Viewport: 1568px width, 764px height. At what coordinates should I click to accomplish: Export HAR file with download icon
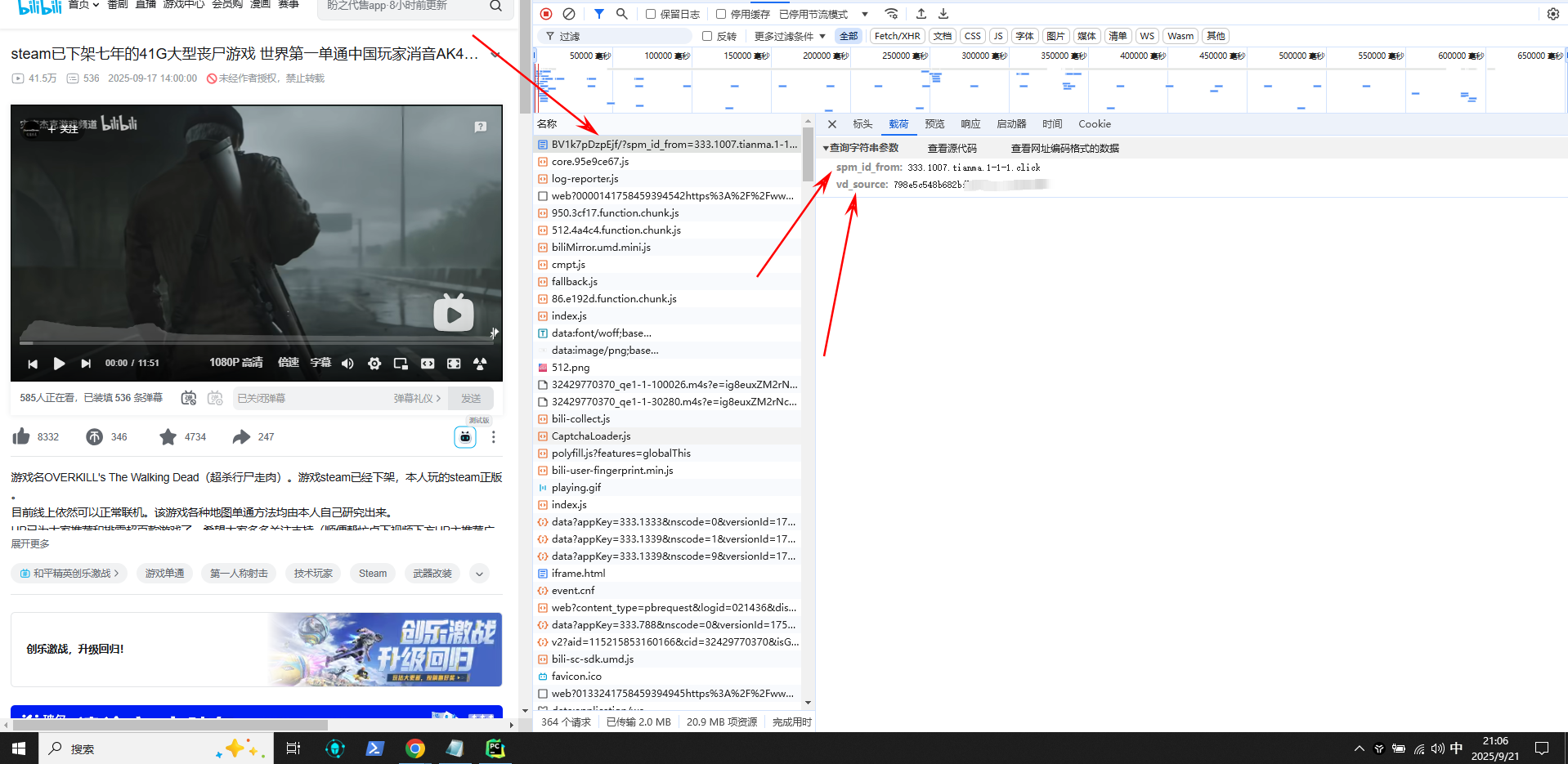943,14
